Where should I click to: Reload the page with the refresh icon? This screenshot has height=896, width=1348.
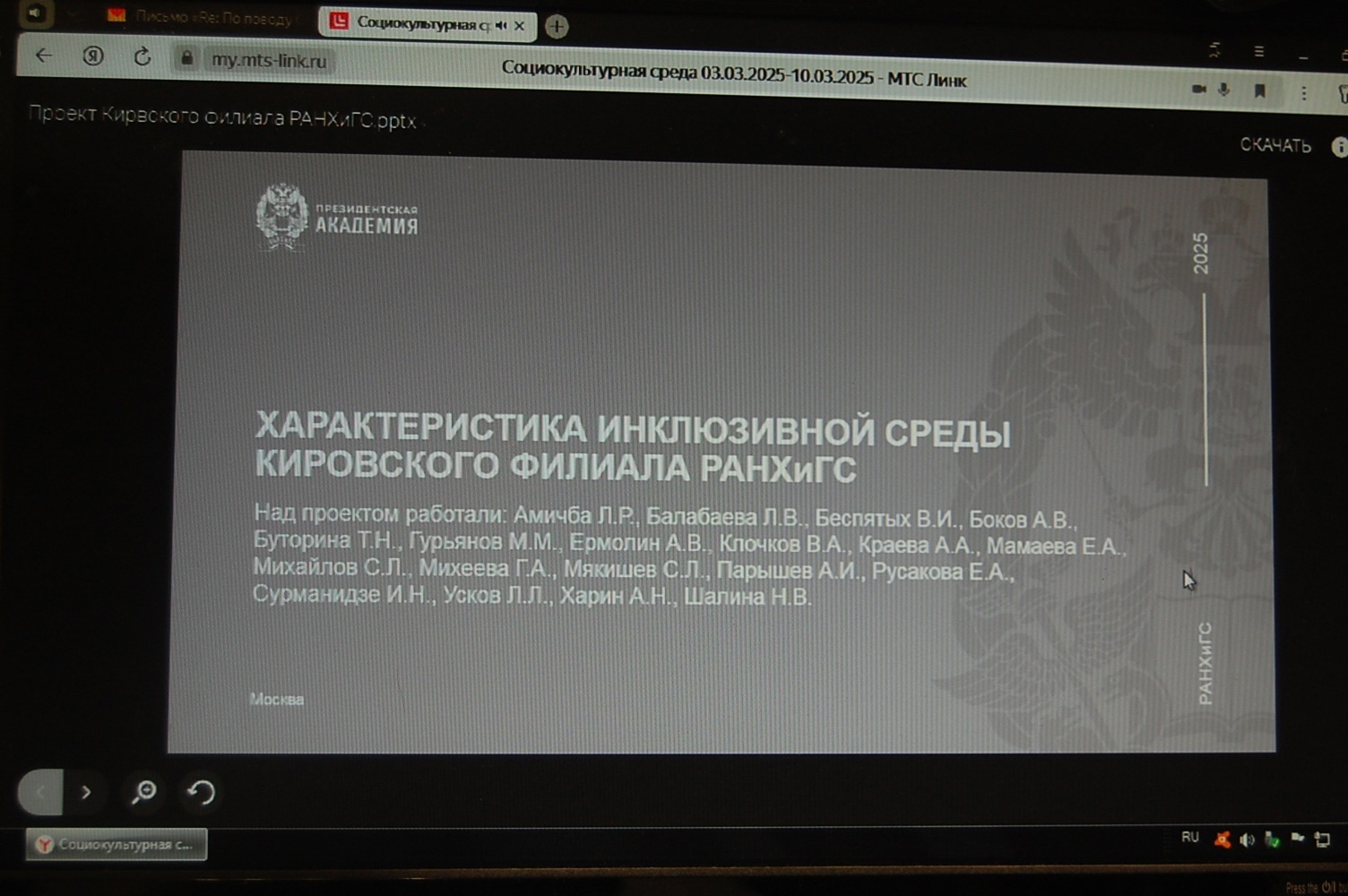coord(142,57)
